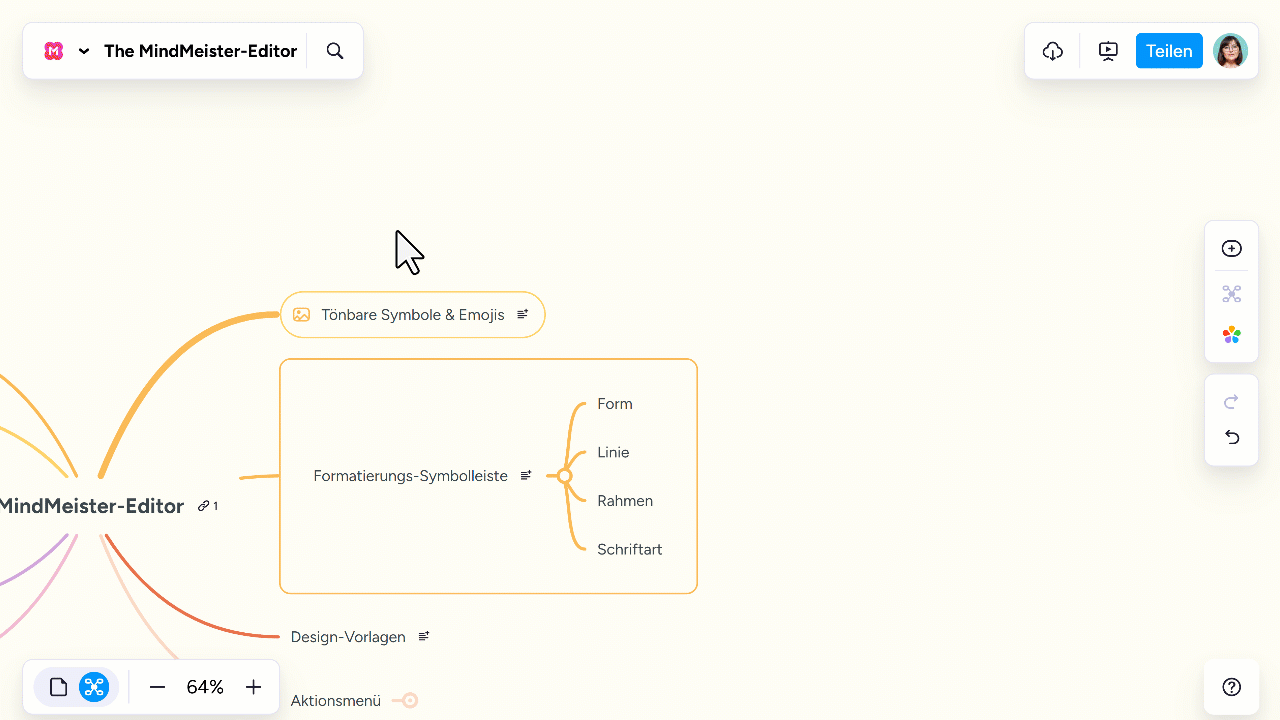The height and width of the screenshot is (720, 1280).
Task: Open notes icon on Design-Vorlagen
Action: point(424,636)
